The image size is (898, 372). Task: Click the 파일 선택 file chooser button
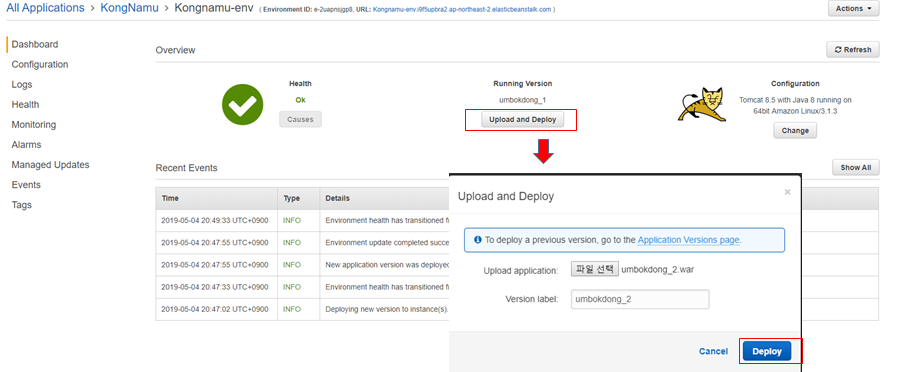(x=595, y=269)
